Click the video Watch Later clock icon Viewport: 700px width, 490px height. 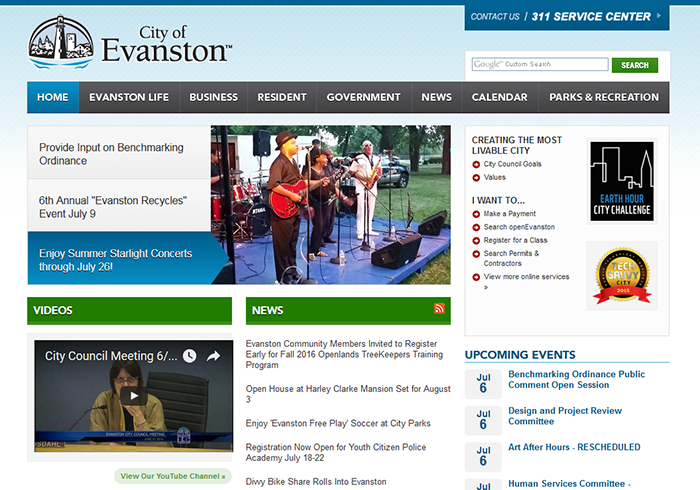click(x=190, y=356)
